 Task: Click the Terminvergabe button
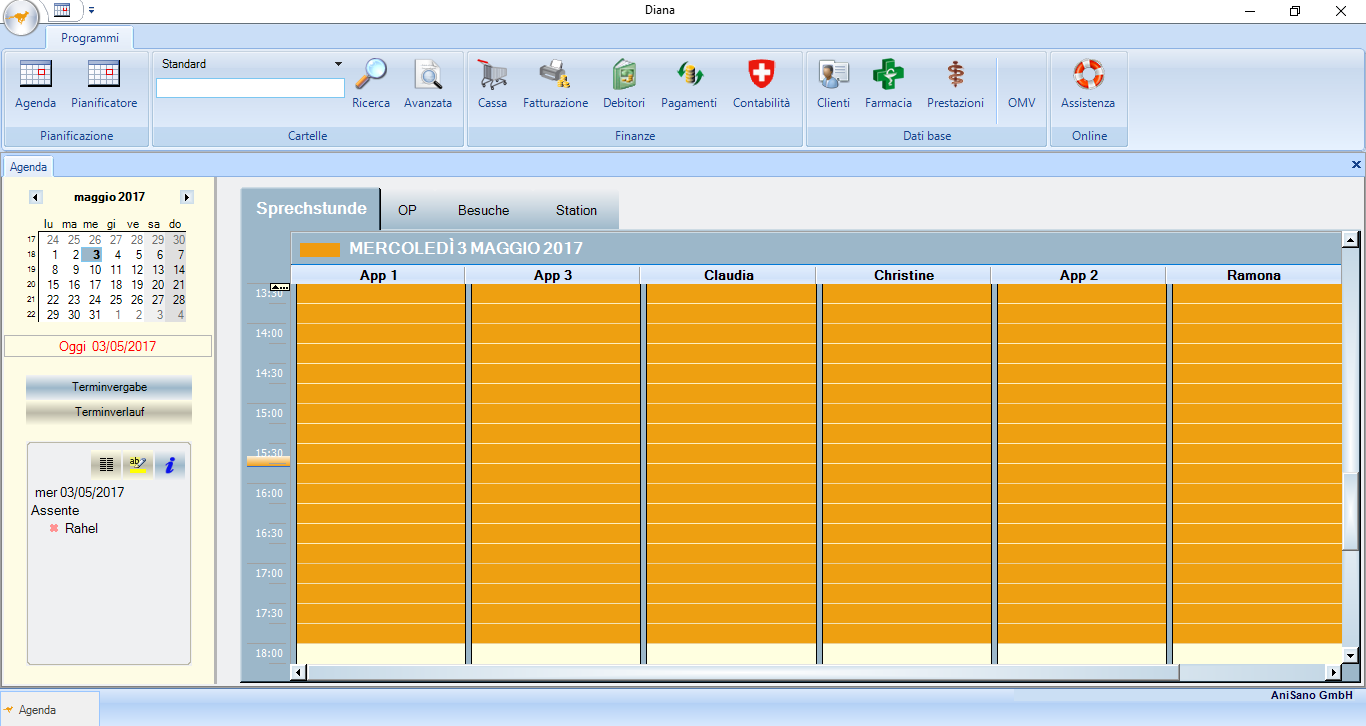[109, 387]
